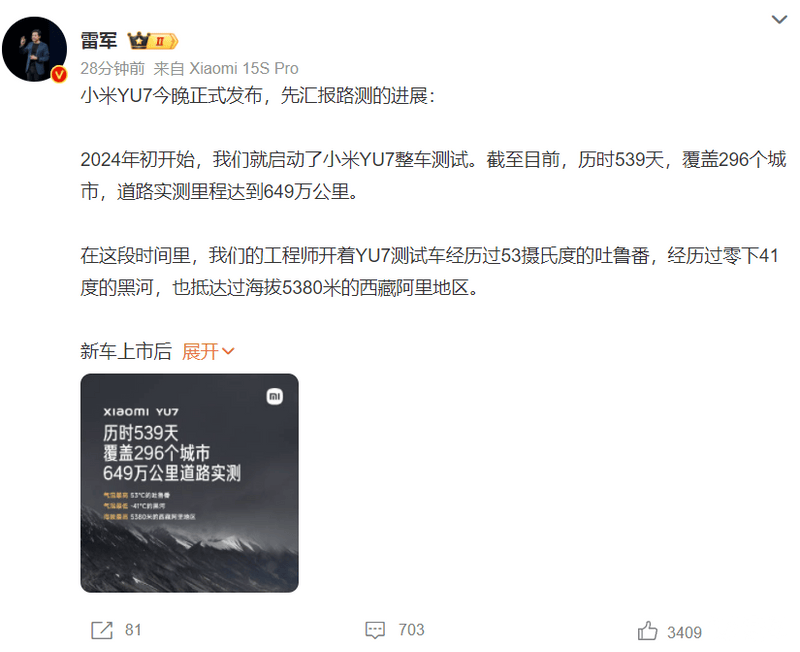Click the 28分钟前 timestamp

coord(113,68)
